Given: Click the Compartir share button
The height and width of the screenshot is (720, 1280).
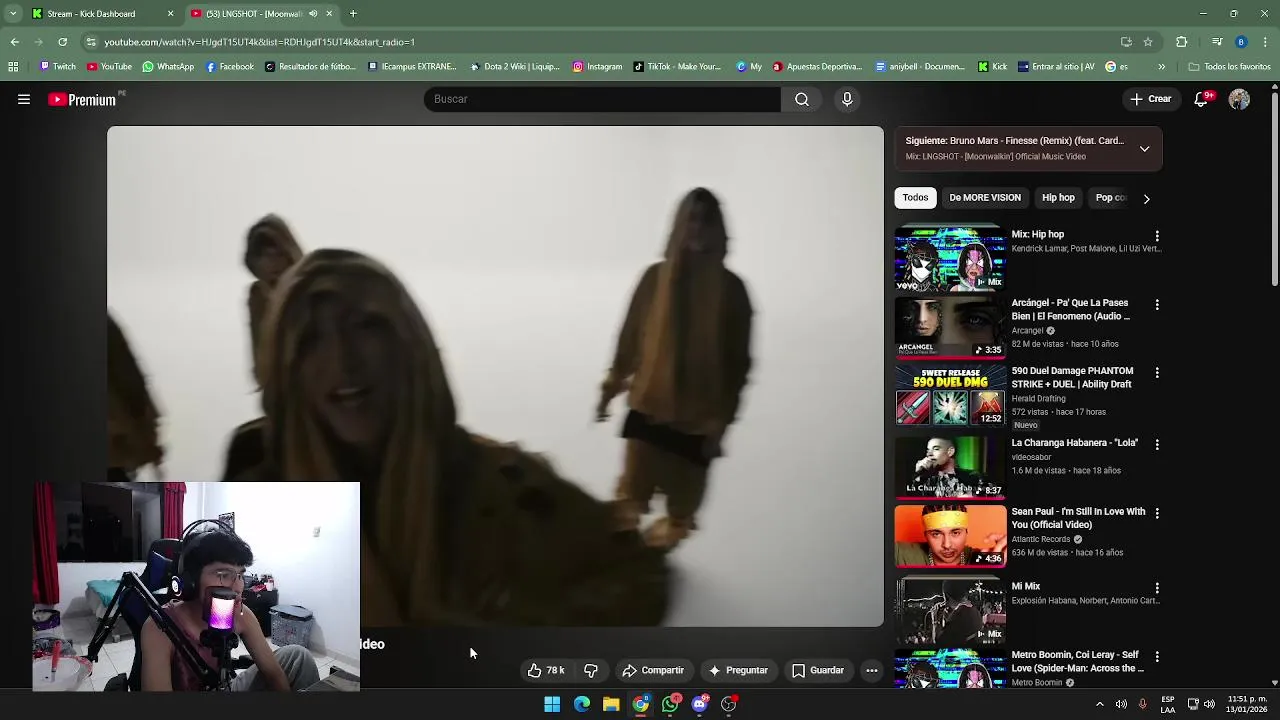Looking at the screenshot, I should coord(653,670).
